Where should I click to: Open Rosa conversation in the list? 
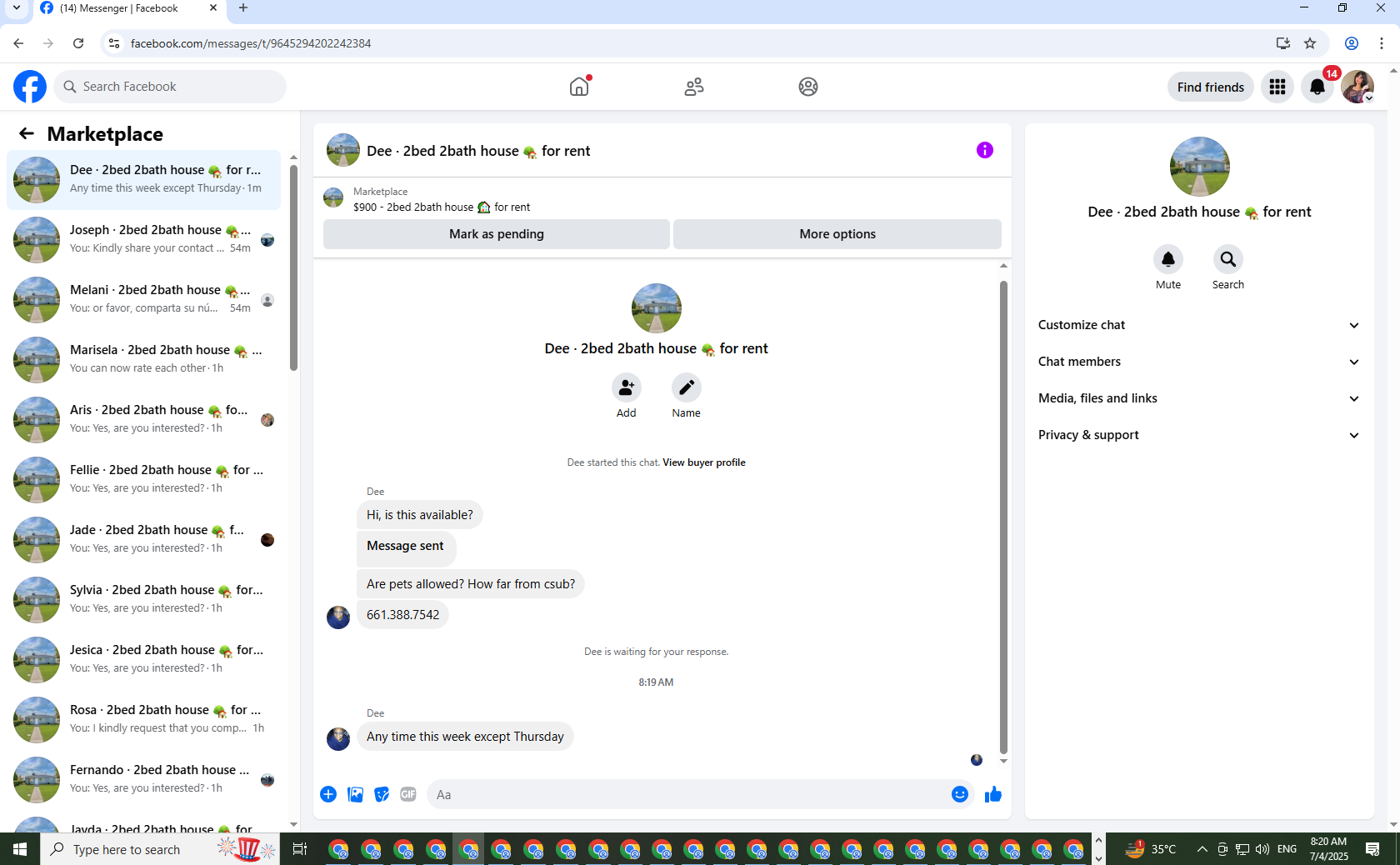tap(143, 719)
